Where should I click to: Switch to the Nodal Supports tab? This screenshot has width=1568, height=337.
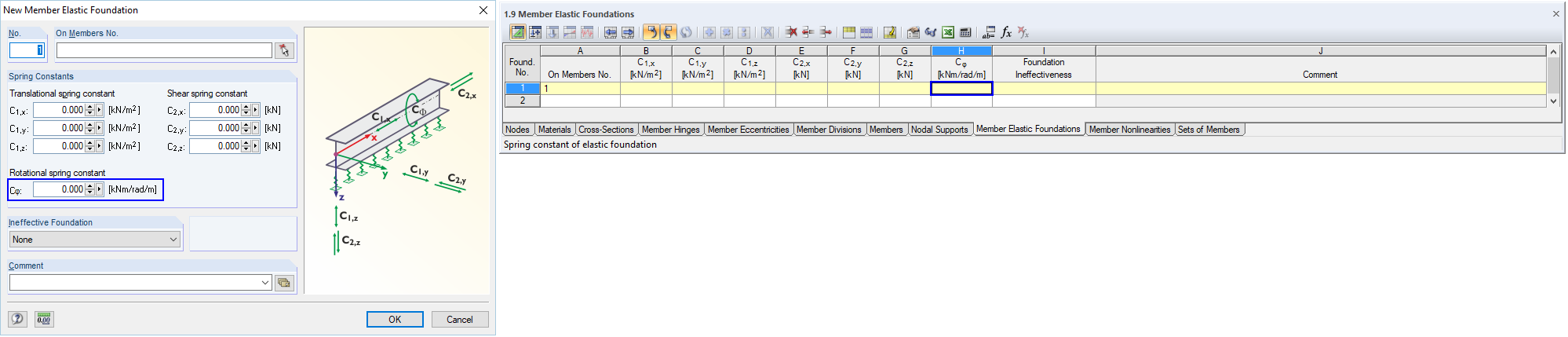click(x=939, y=130)
